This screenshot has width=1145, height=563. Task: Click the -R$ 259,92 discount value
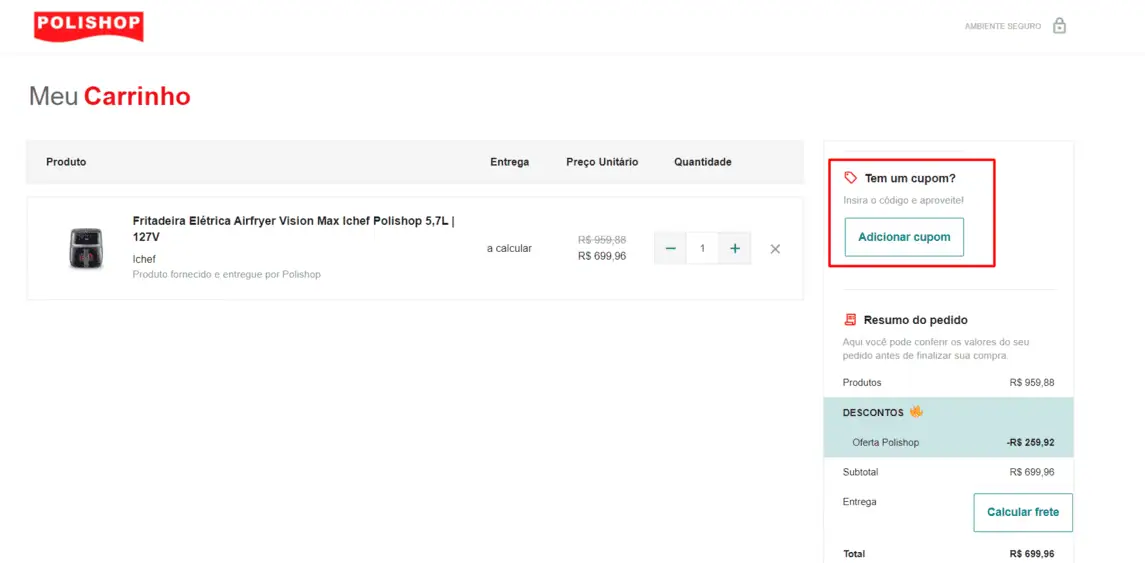point(1030,443)
